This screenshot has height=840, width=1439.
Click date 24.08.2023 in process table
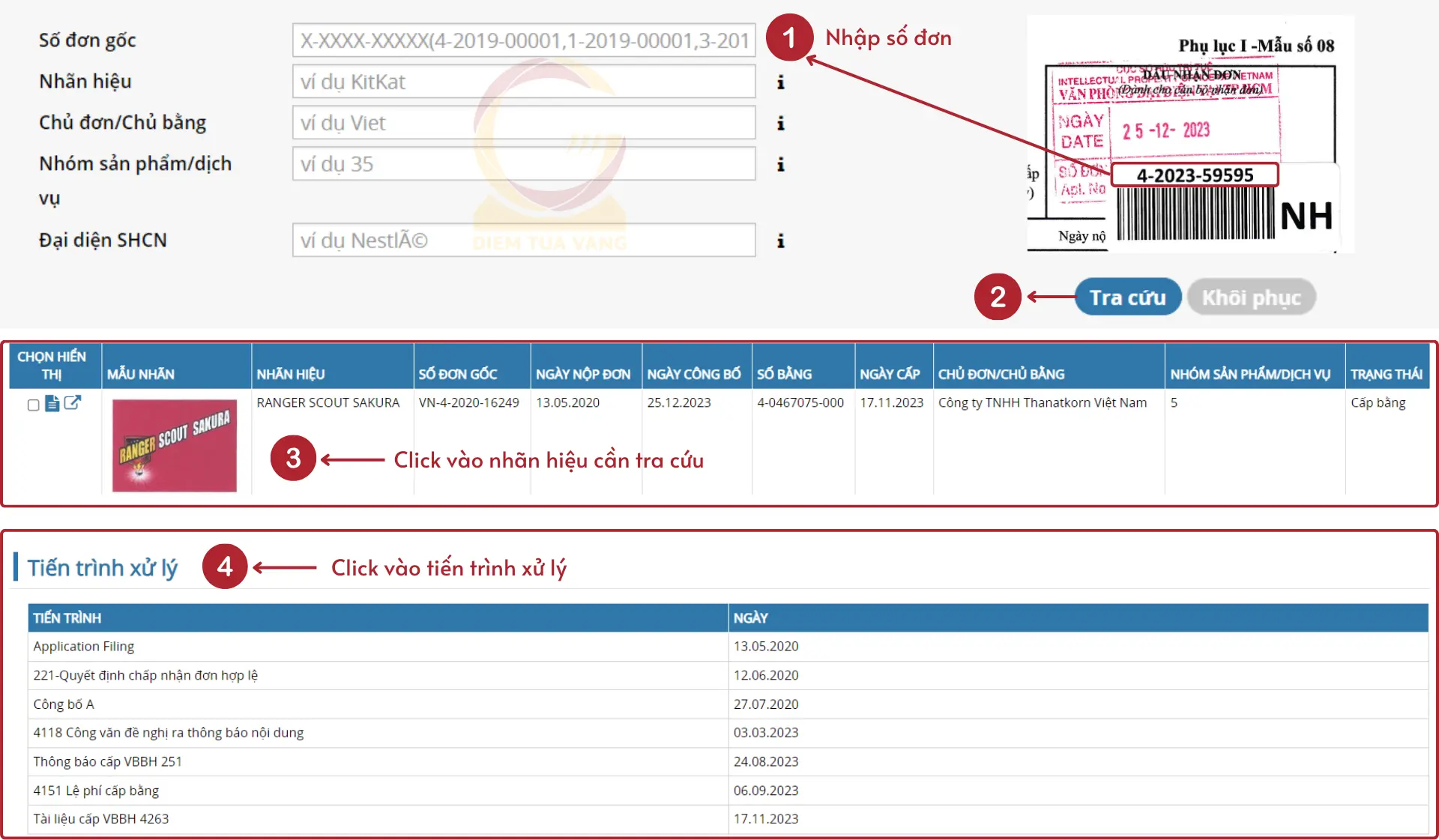pyautogui.click(x=766, y=761)
